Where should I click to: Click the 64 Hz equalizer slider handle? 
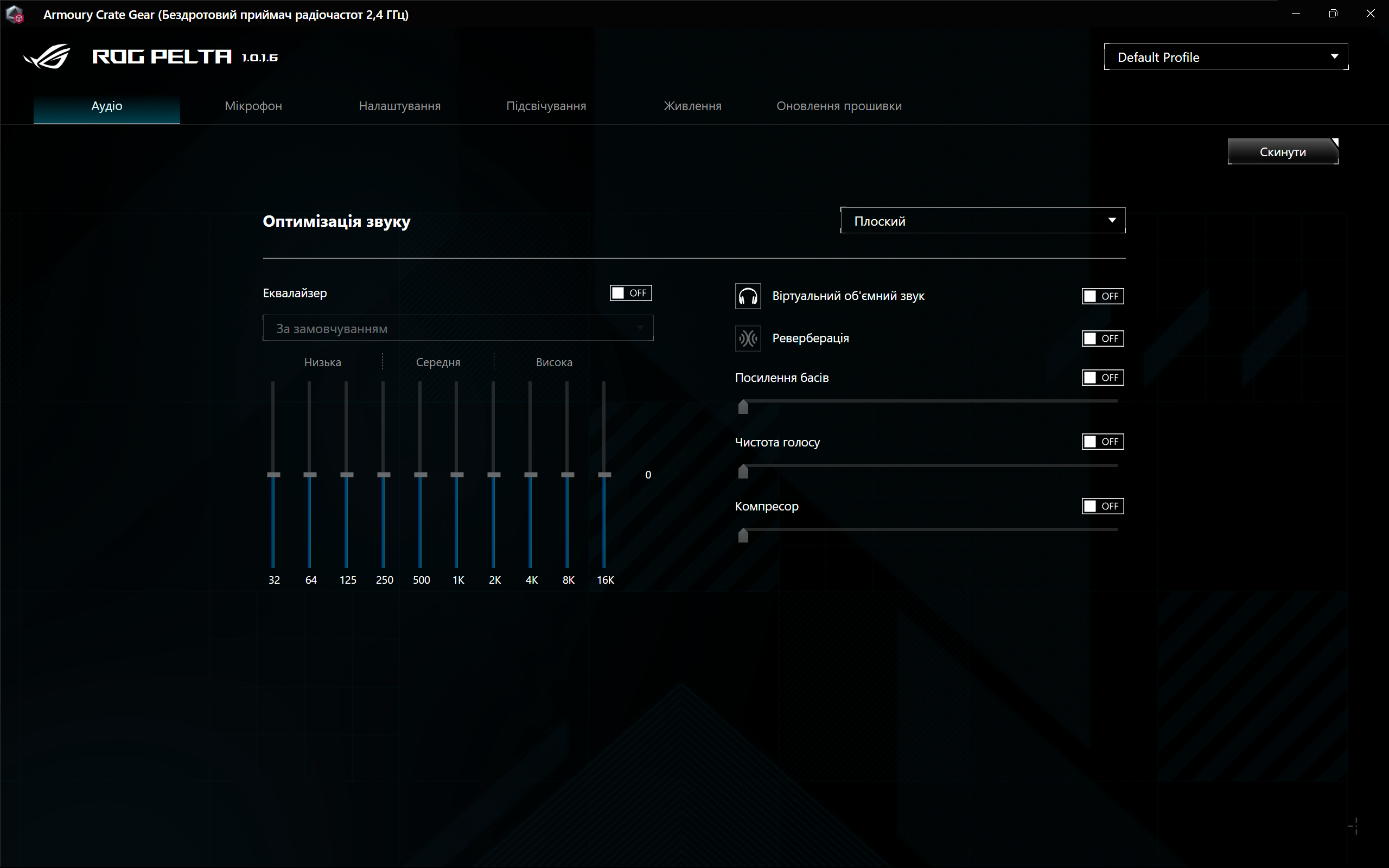[310, 475]
